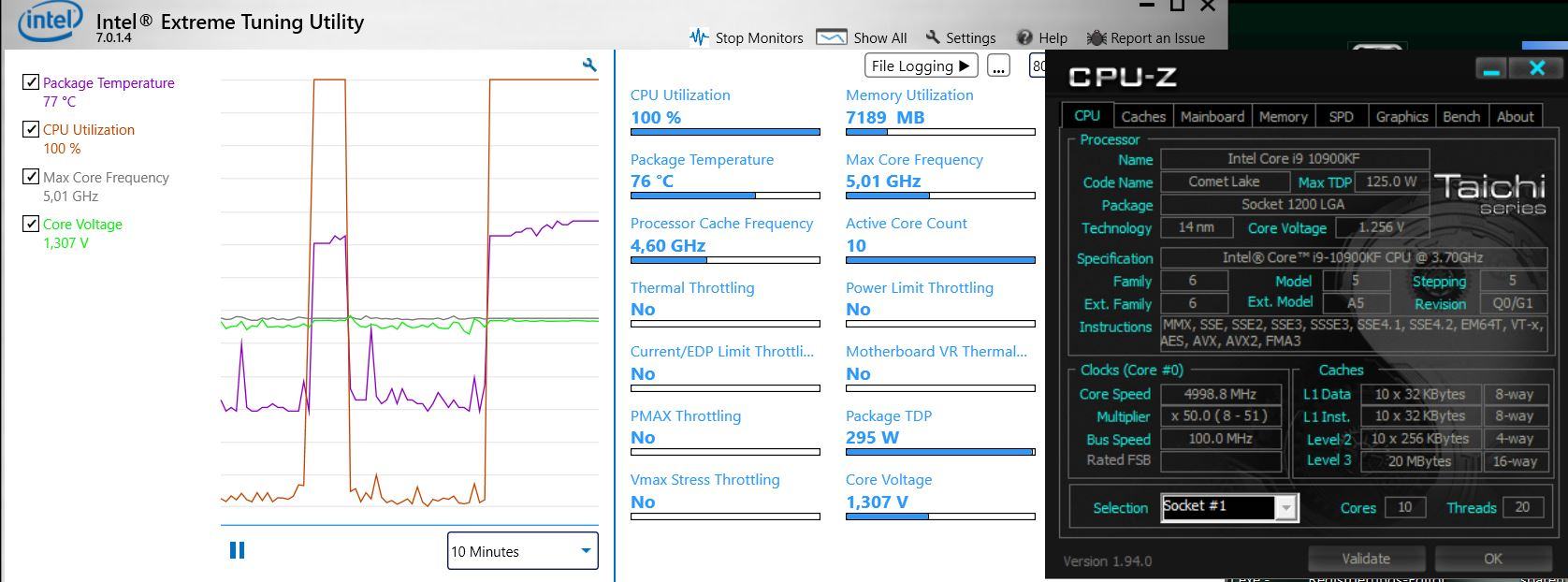Uncheck the Package Temperature checkbox
The image size is (1568, 582).
(31, 82)
